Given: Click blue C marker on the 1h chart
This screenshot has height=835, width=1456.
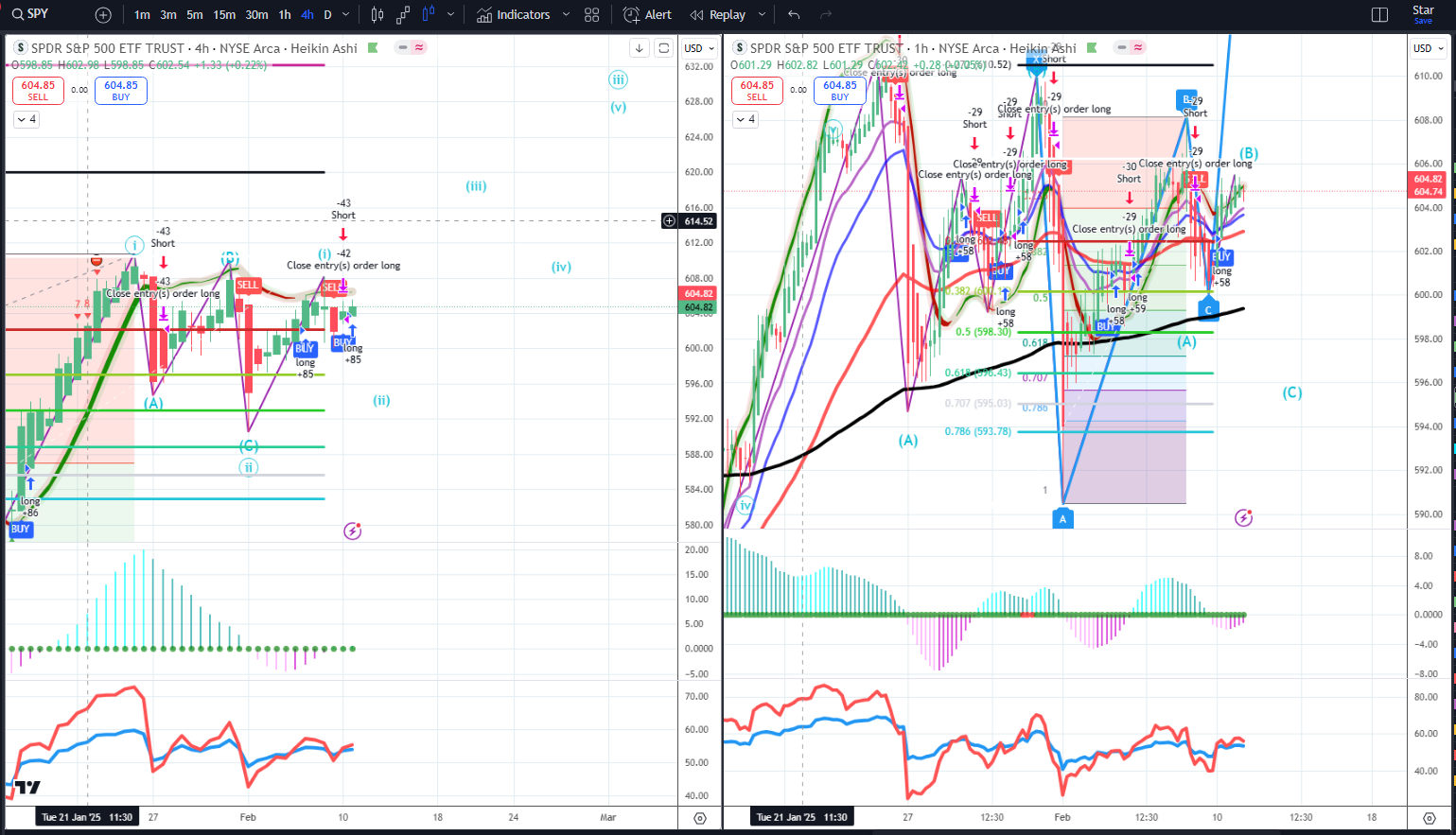Looking at the screenshot, I should (1208, 308).
